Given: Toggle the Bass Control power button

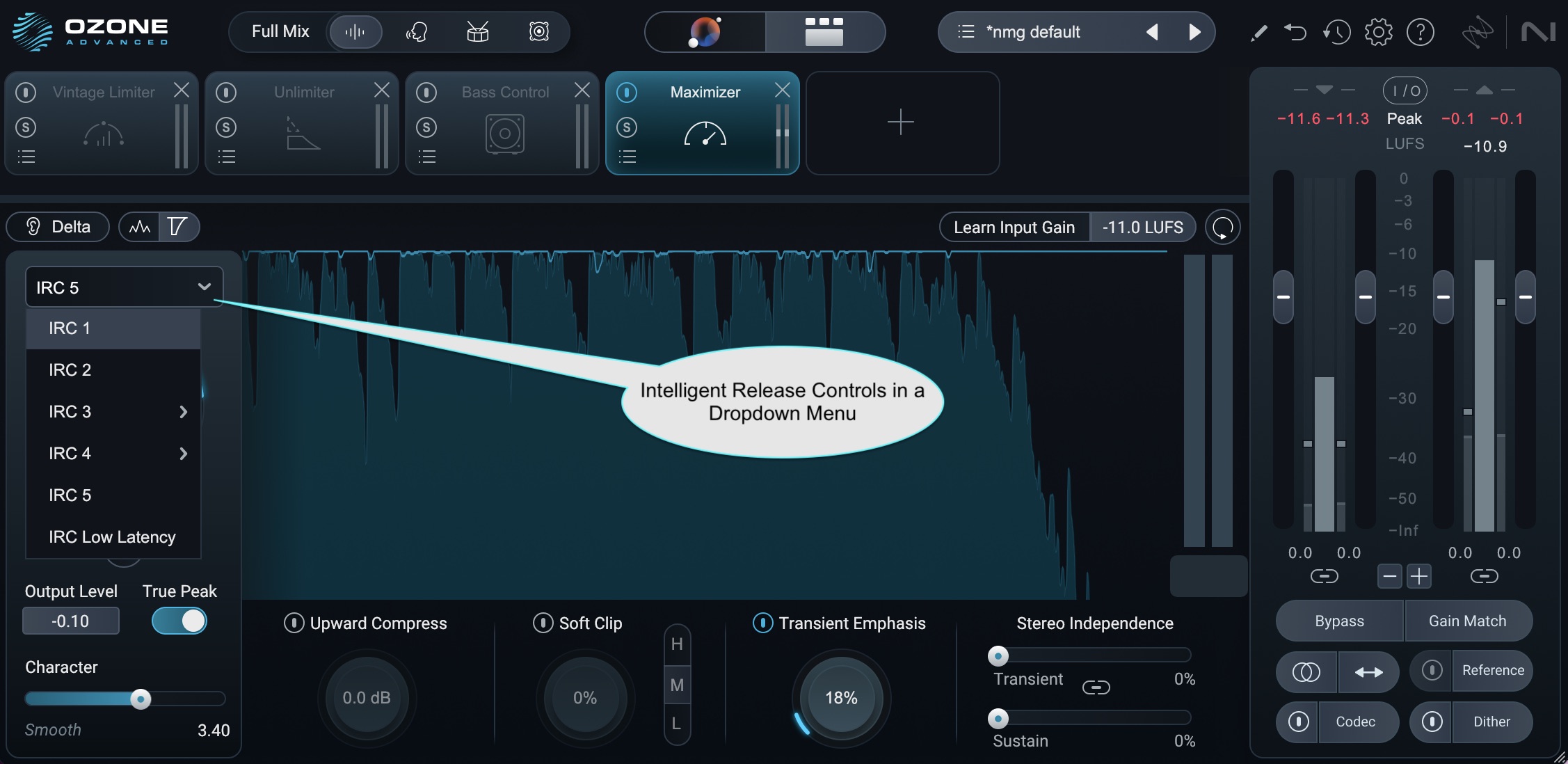Looking at the screenshot, I should pos(426,92).
